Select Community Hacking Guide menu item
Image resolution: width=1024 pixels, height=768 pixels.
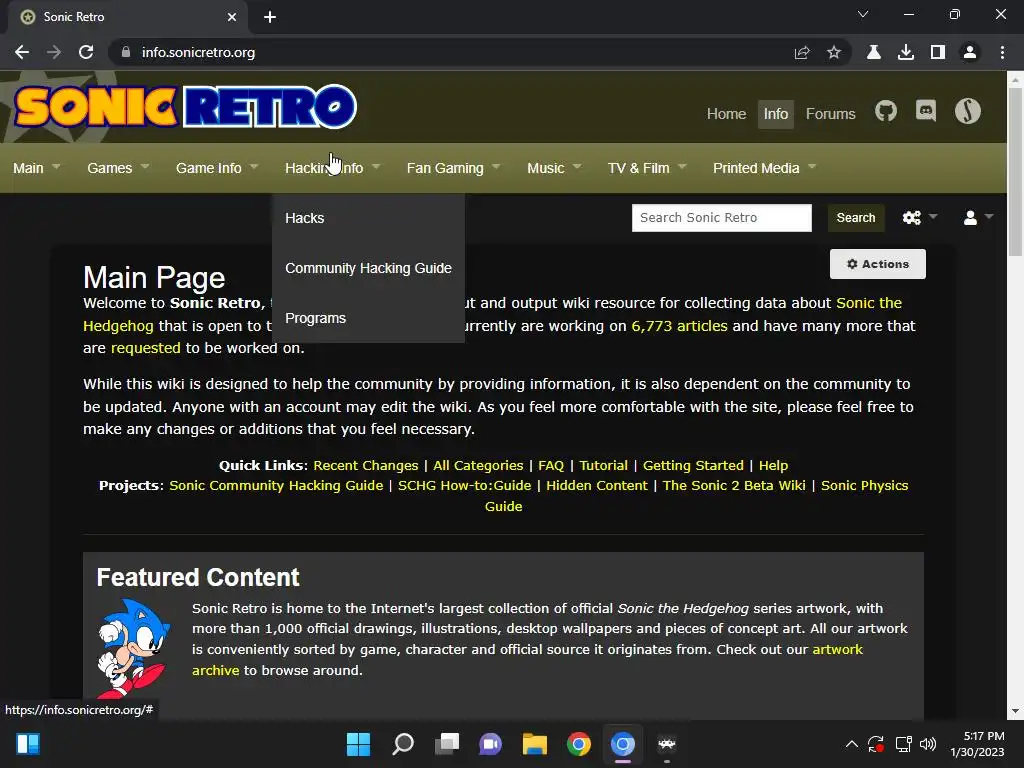368,268
